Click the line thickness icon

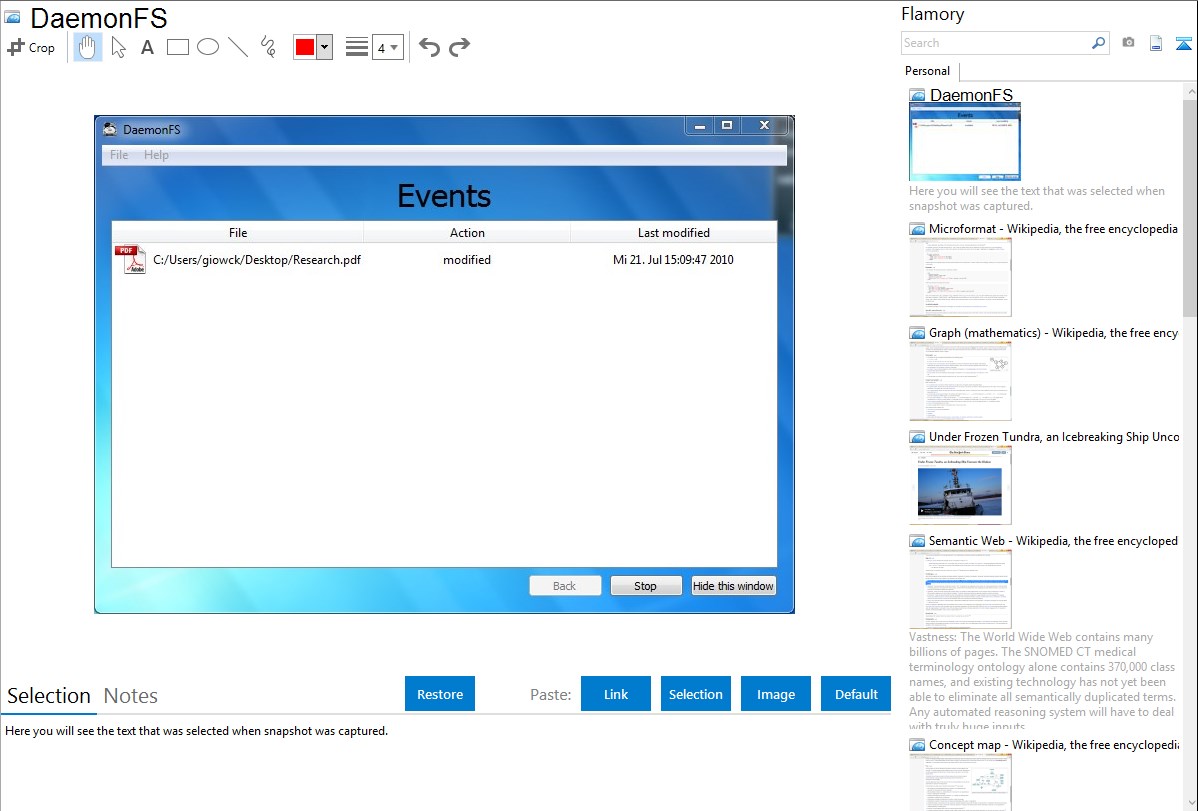(x=356, y=47)
